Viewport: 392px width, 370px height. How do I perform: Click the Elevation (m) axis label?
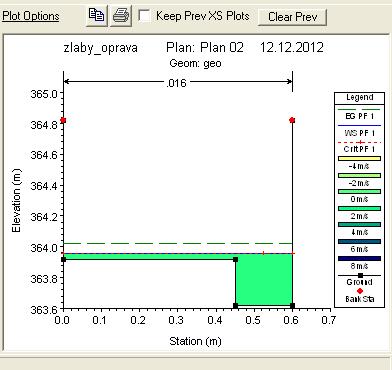coord(16,200)
